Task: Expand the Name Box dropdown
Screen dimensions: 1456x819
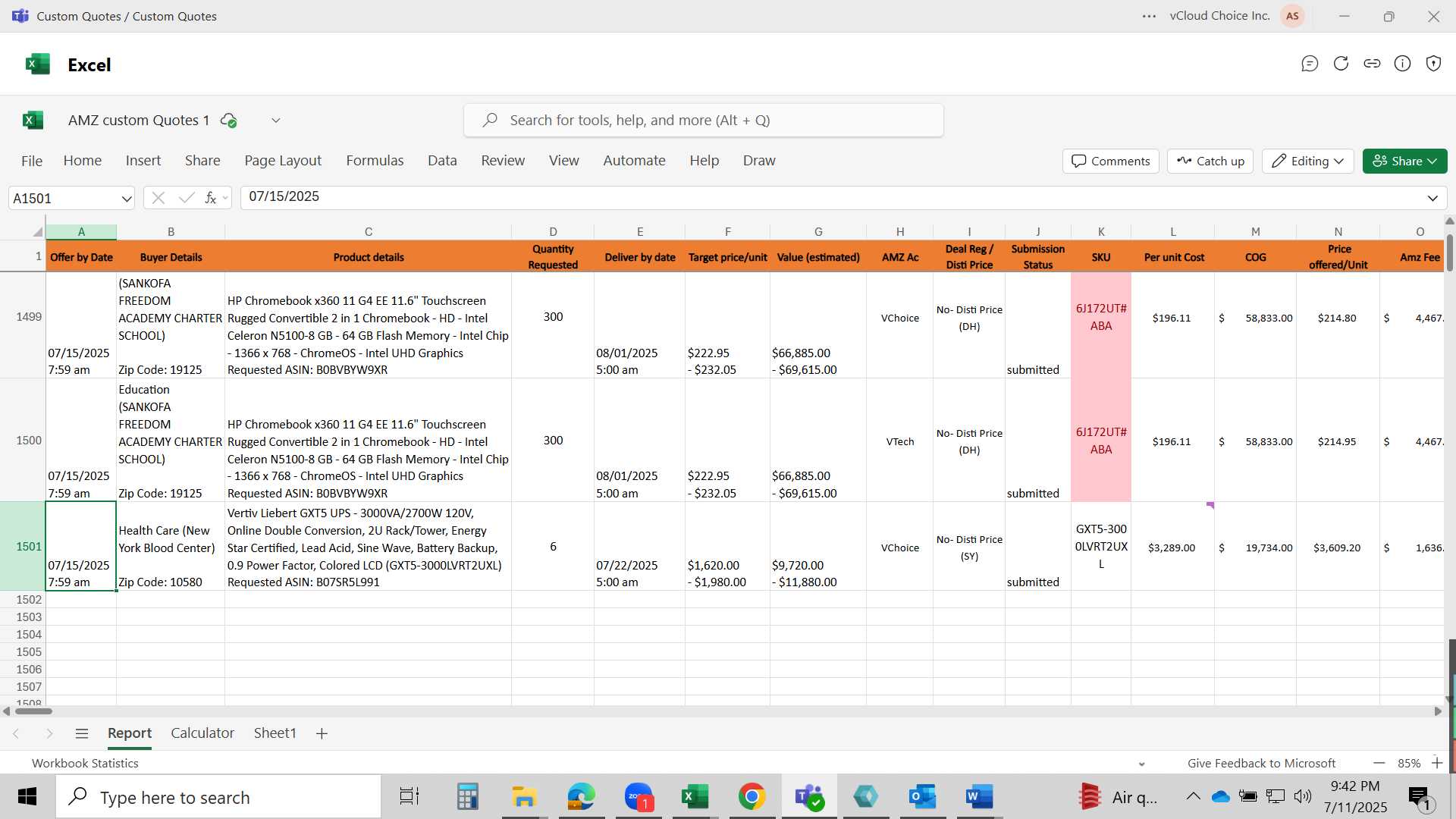Action: (126, 199)
